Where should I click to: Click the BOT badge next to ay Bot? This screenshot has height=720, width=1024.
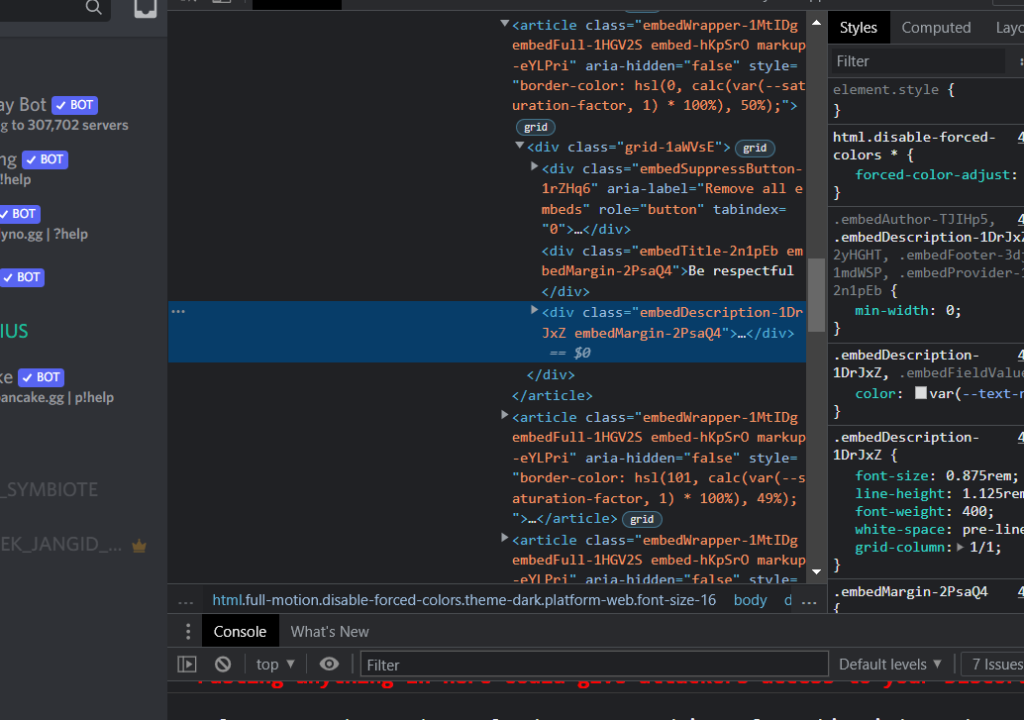pyautogui.click(x=75, y=105)
